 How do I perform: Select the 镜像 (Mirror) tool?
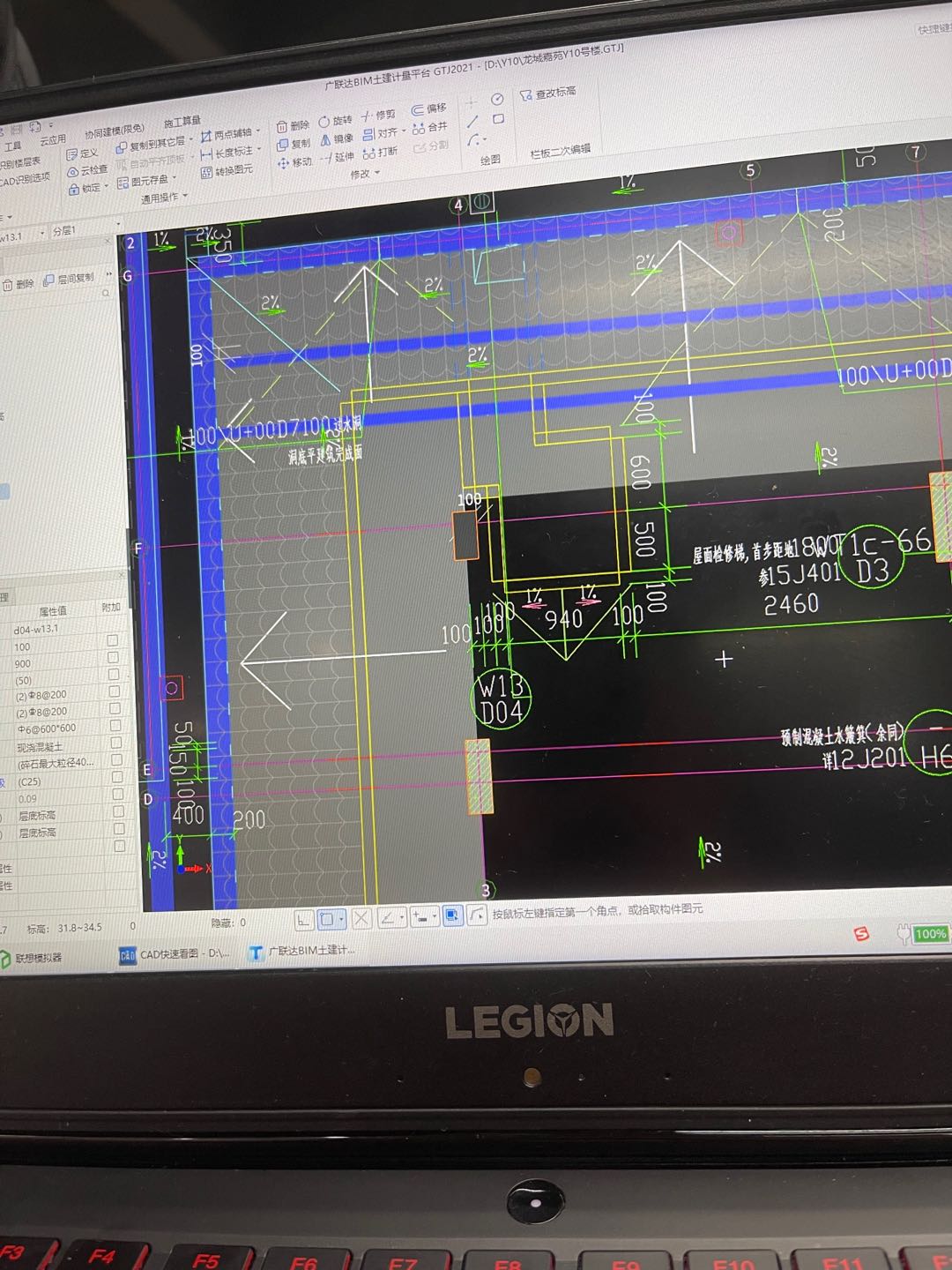(x=336, y=139)
